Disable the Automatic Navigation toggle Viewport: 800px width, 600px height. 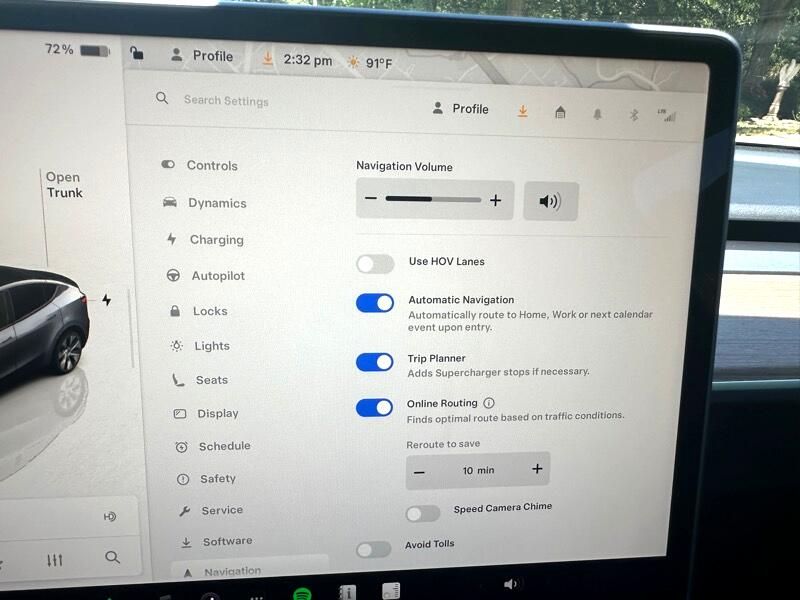(375, 303)
